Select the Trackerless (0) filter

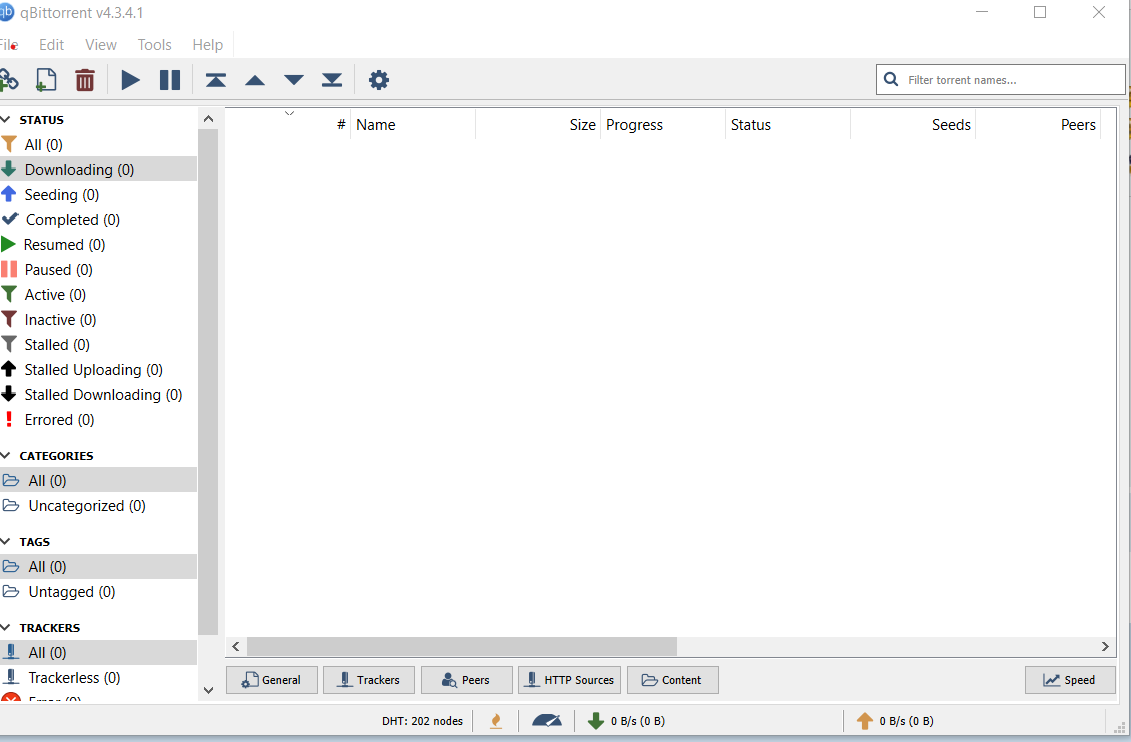pos(98,677)
